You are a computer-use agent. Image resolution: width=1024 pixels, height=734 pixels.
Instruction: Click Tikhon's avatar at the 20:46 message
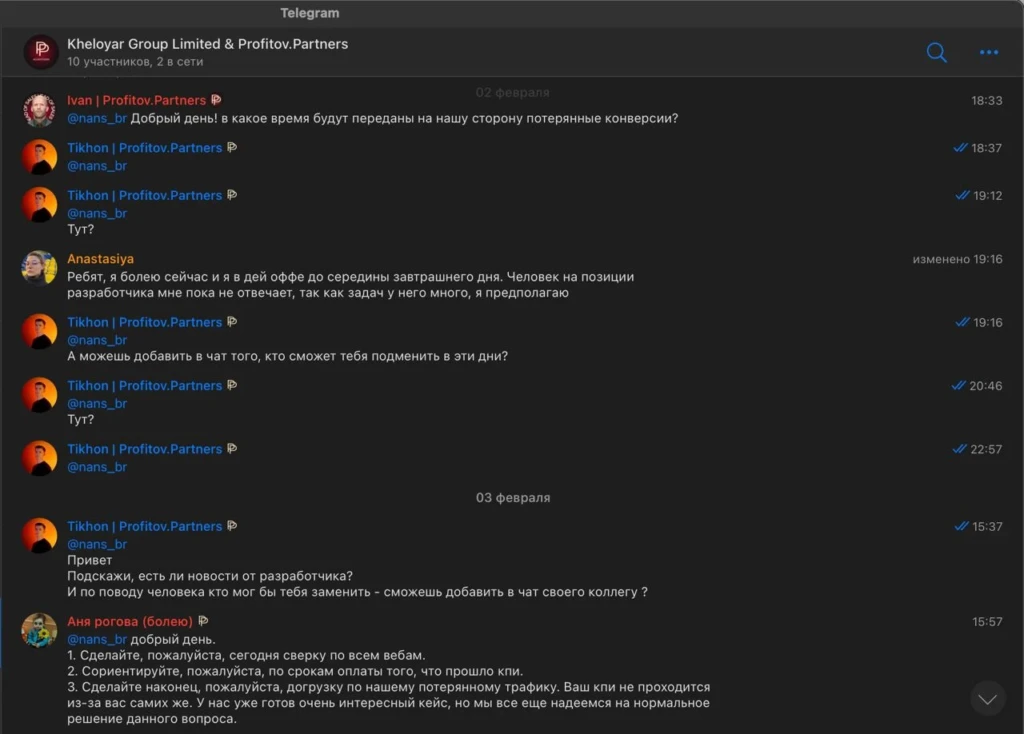(40, 394)
